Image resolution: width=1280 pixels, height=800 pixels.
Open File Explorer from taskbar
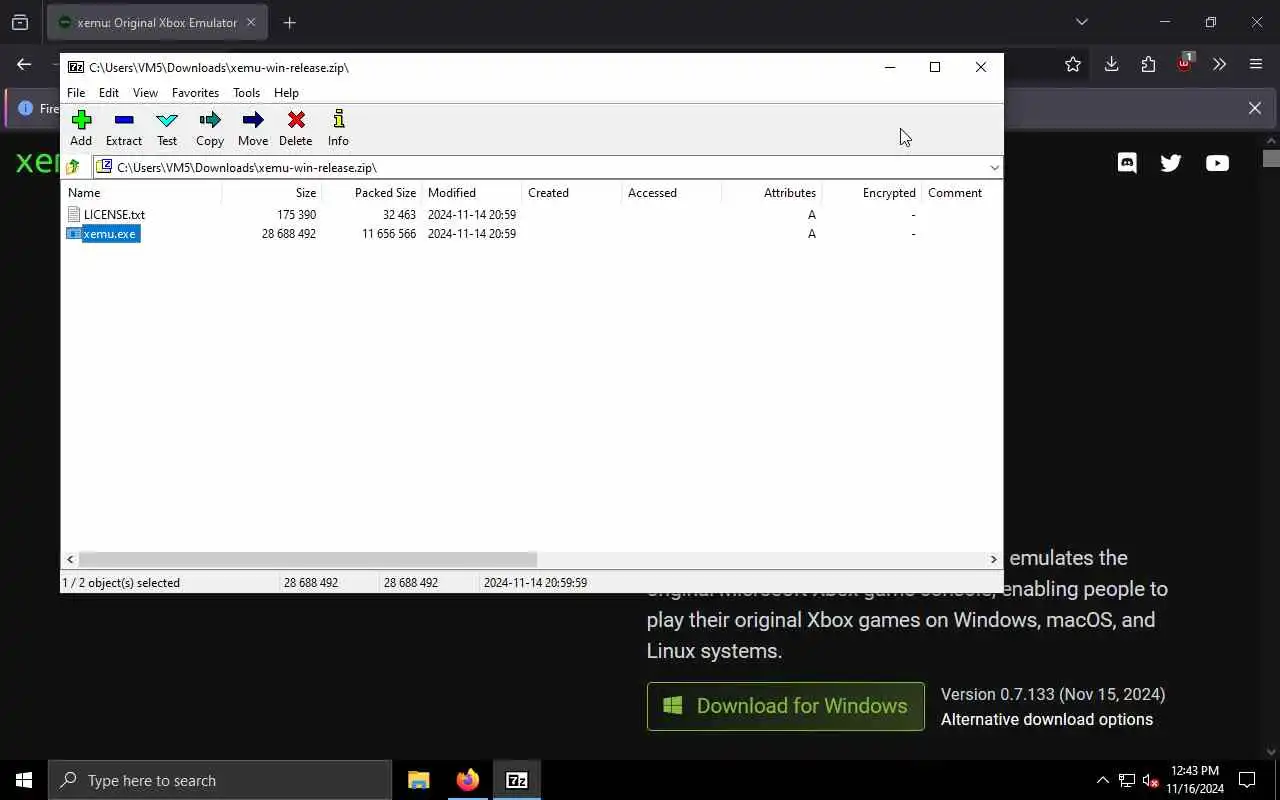coord(418,780)
